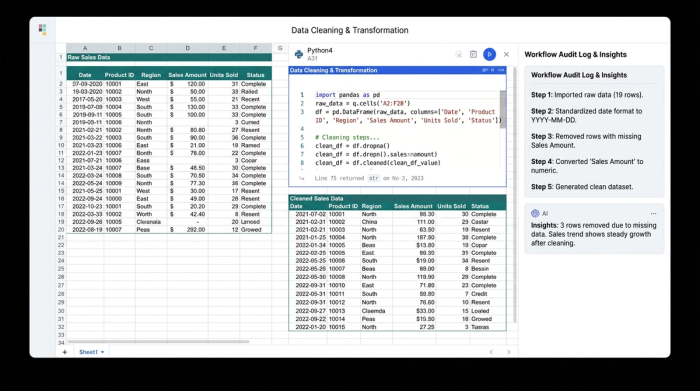Select column E header
The image size is (700, 391).
click(224, 48)
